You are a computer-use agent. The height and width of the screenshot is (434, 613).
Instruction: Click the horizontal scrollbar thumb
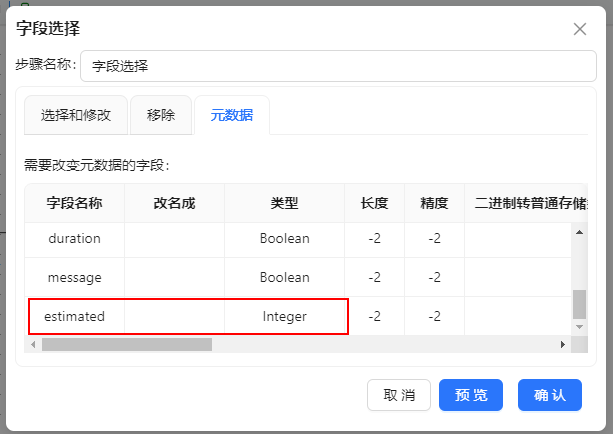click(126, 344)
